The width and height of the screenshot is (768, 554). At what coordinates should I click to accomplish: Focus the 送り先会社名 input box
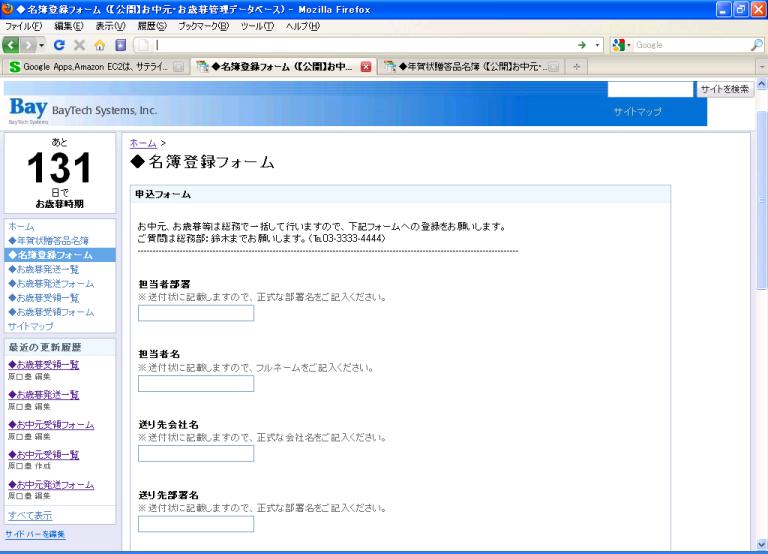(196, 453)
